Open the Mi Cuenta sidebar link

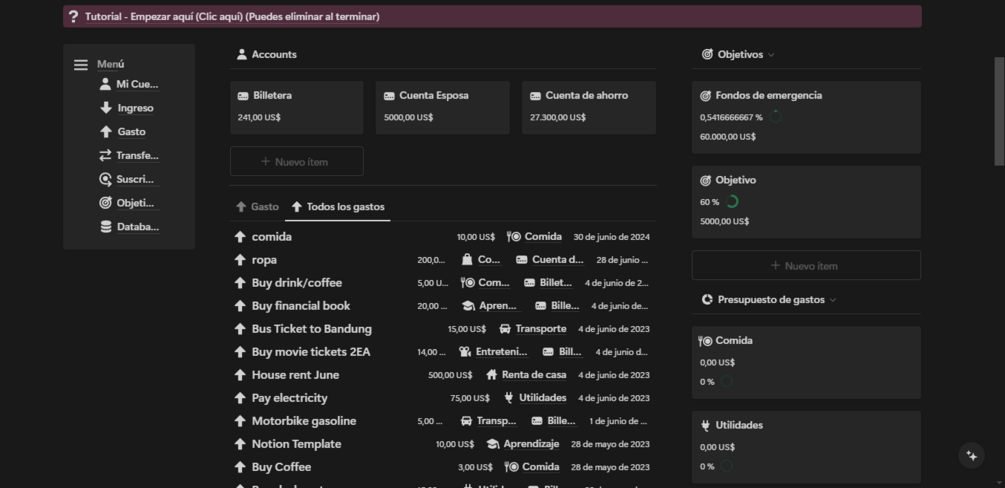(137, 84)
